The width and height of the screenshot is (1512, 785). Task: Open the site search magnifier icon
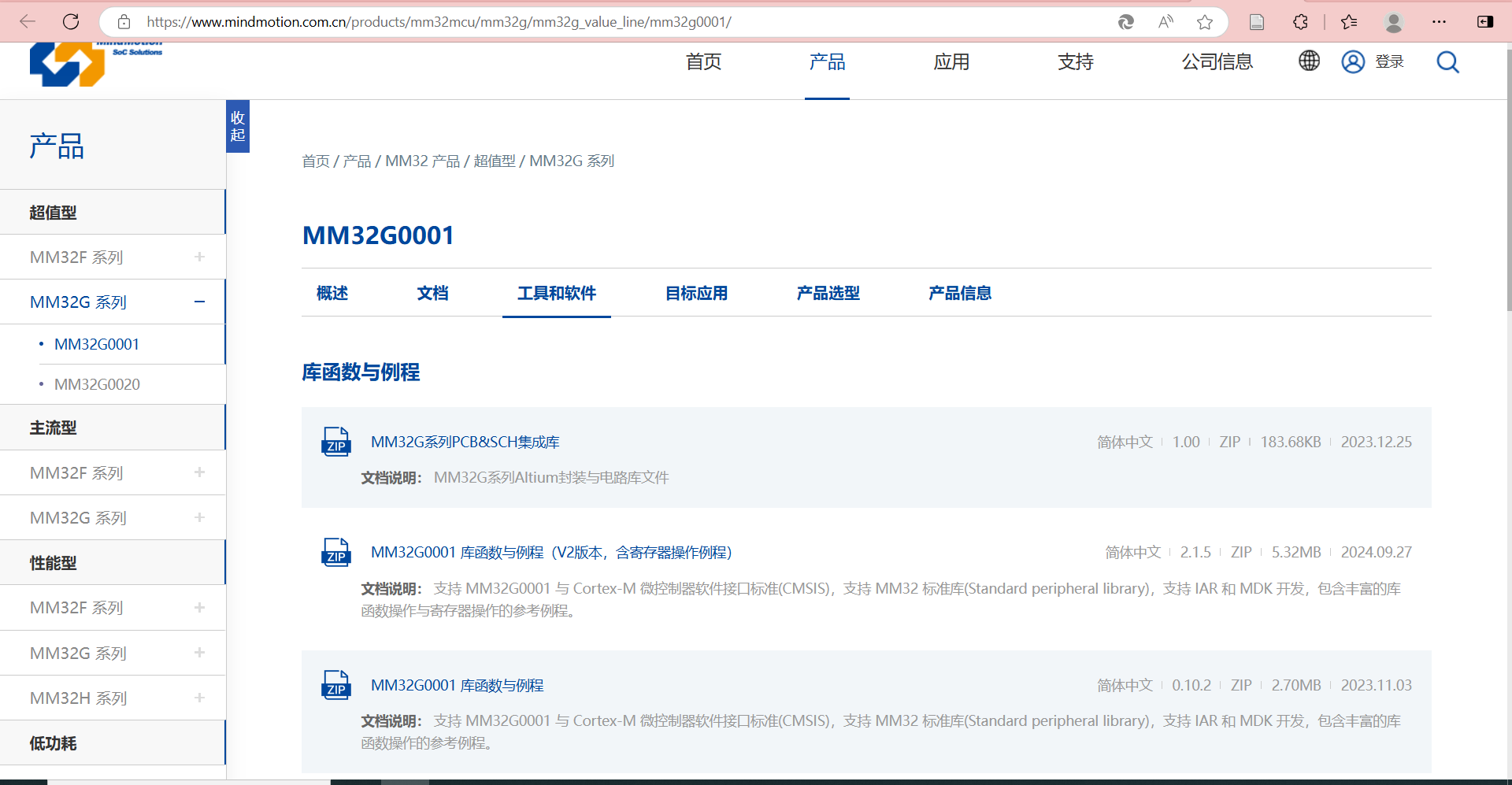click(x=1447, y=62)
